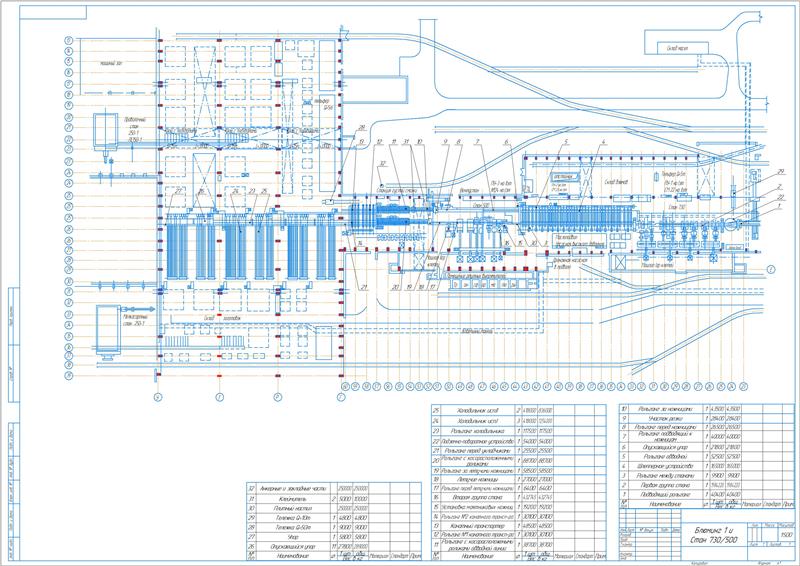Select row 26 'Опускающийся упор'
The height and width of the screenshot is (566, 800).
292,547
